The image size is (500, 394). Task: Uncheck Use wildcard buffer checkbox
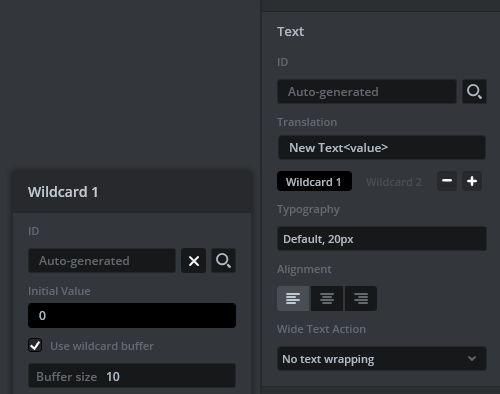[35, 345]
